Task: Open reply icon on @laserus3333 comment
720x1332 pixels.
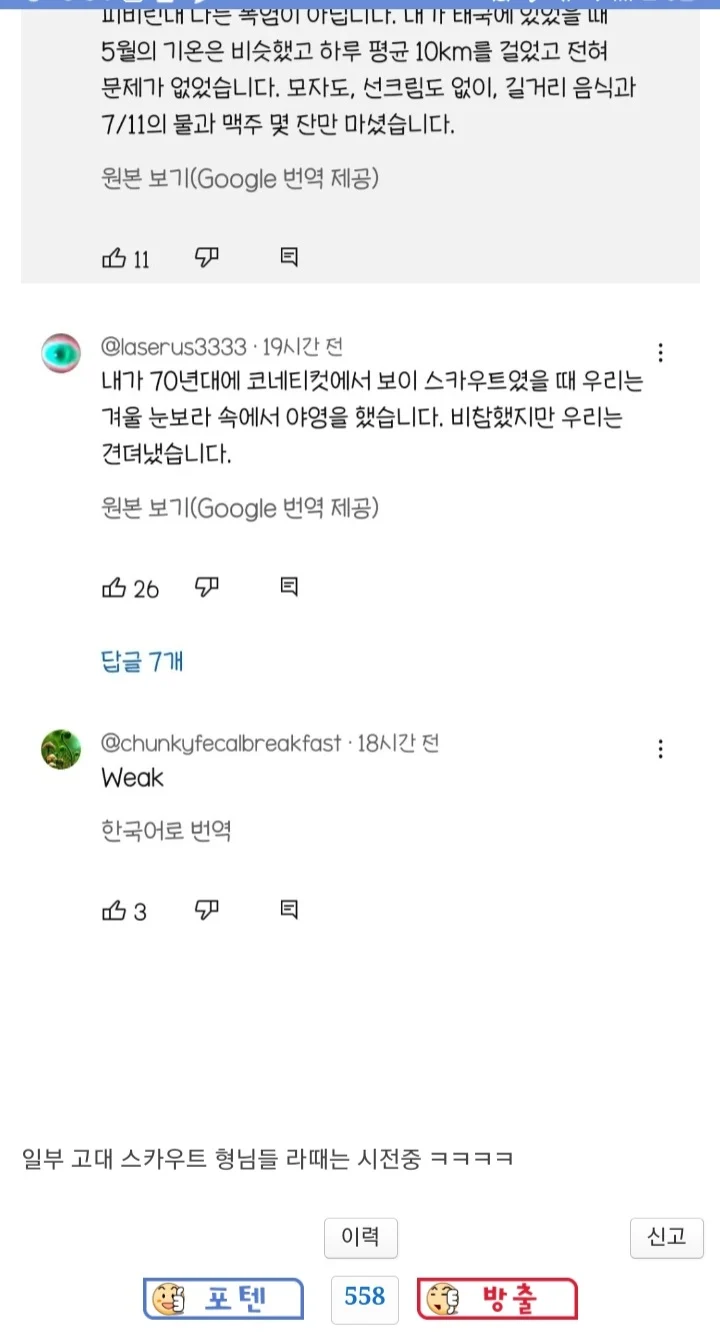Action: click(288, 587)
